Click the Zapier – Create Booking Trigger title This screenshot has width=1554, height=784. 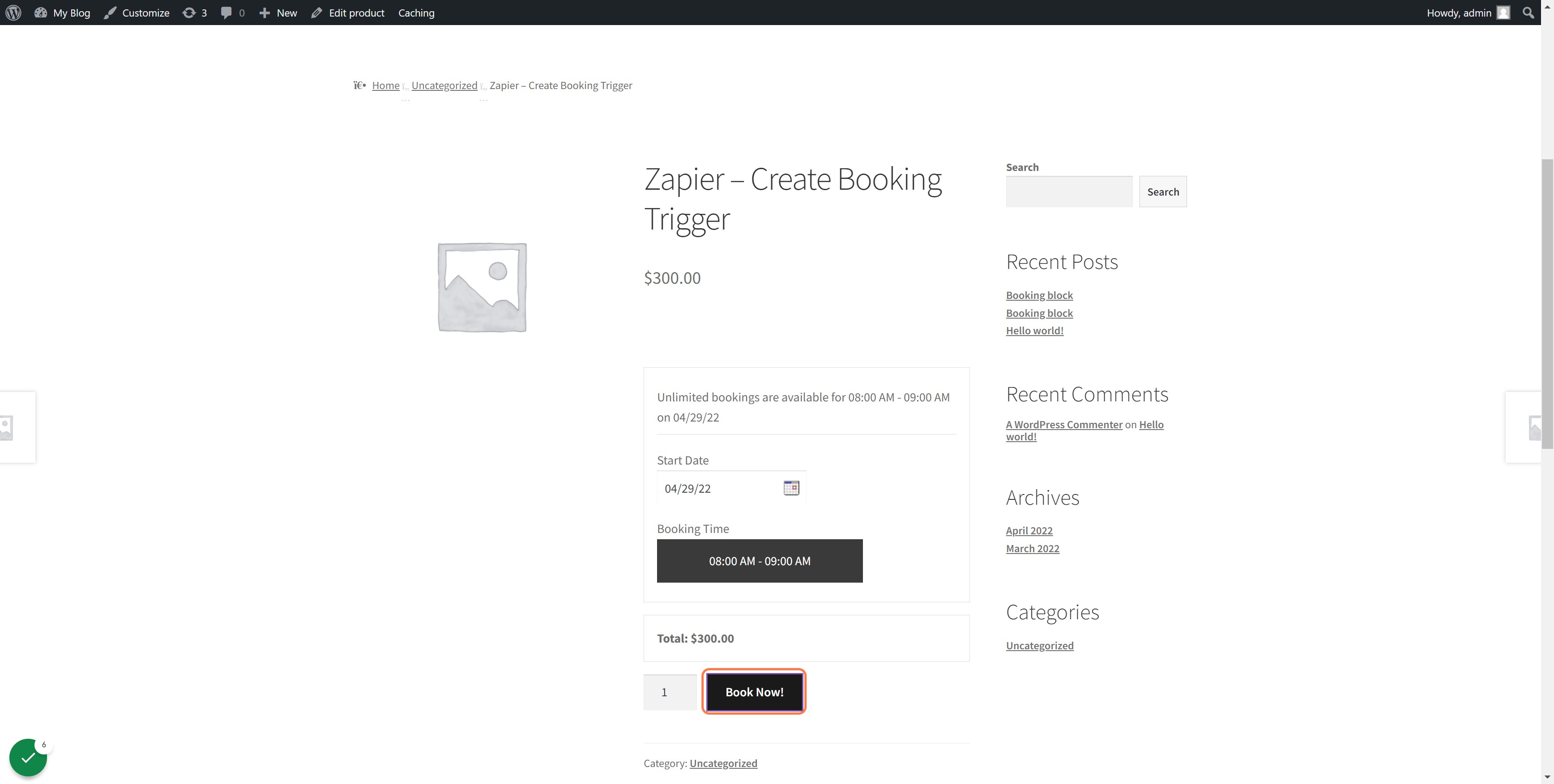pos(793,198)
